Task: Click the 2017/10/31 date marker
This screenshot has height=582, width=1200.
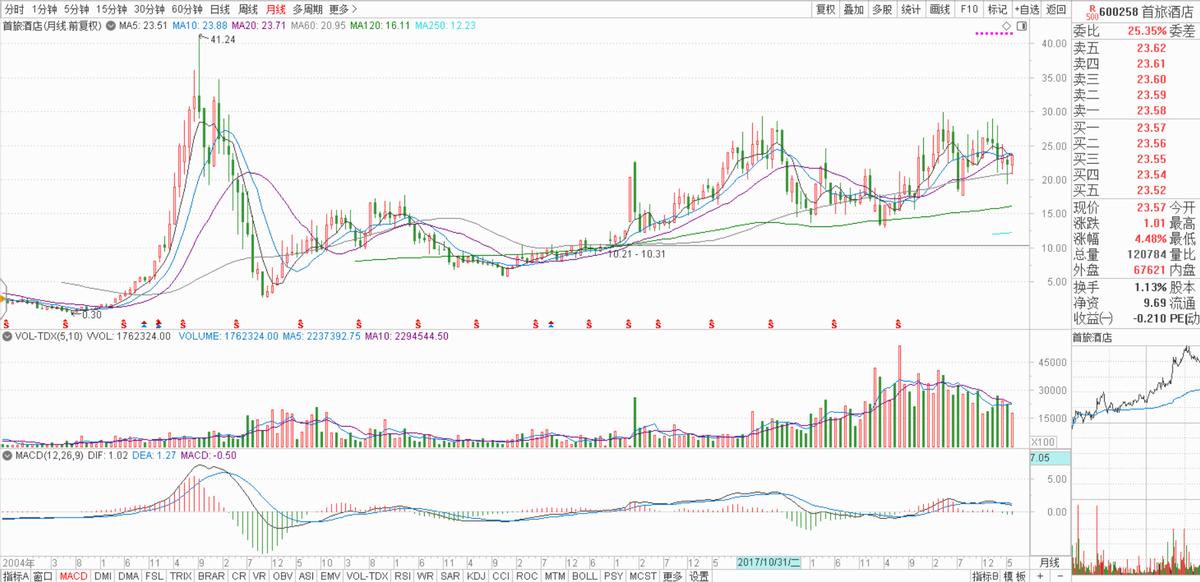Action: [771, 563]
